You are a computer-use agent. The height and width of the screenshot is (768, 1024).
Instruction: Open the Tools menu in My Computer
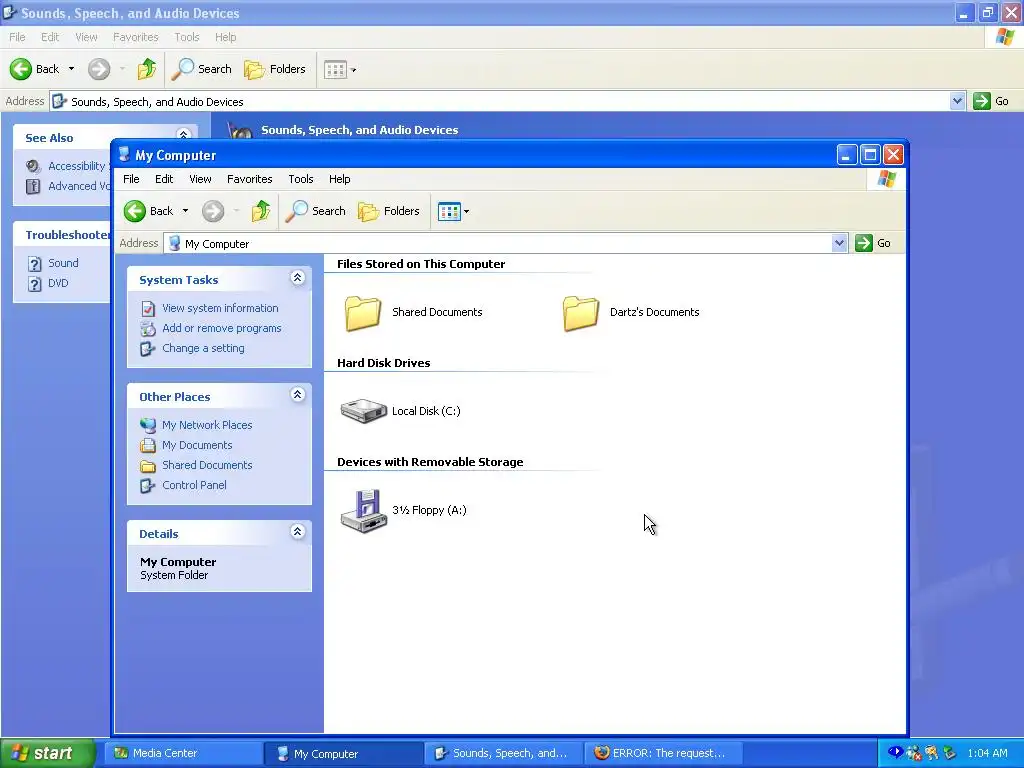click(x=301, y=179)
